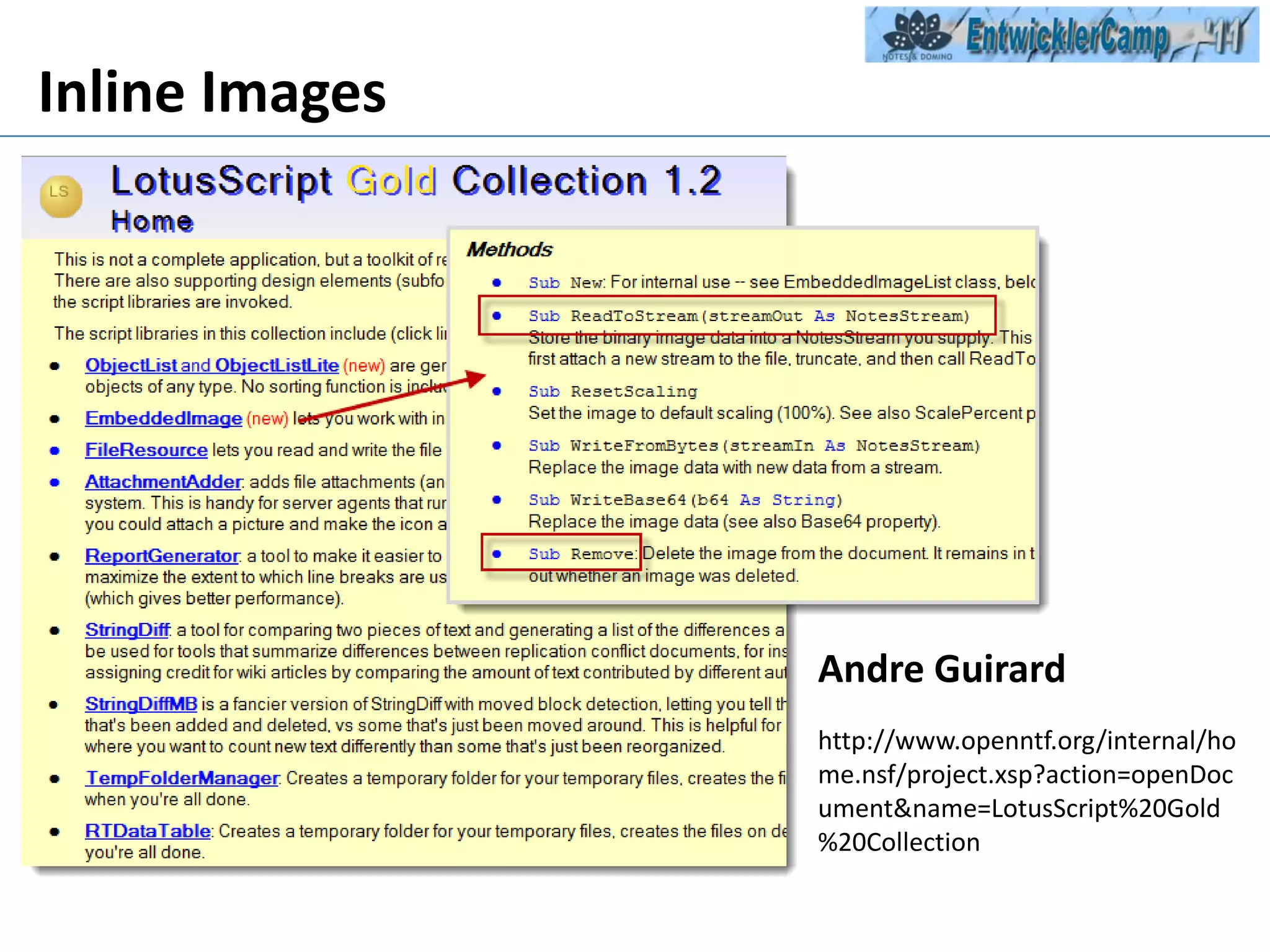Open the StringDiff link
Image resolution: width=1270 pixels, height=952 pixels.
point(127,630)
